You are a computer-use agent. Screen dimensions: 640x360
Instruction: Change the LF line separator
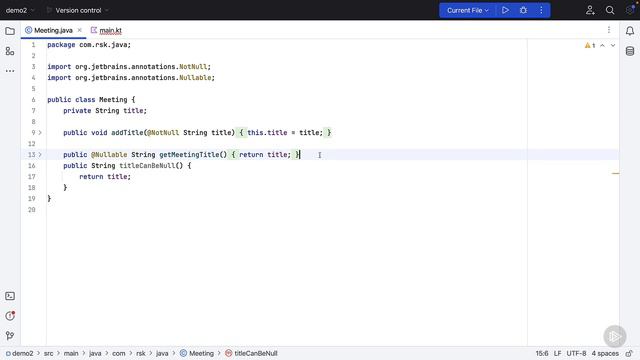click(558, 353)
